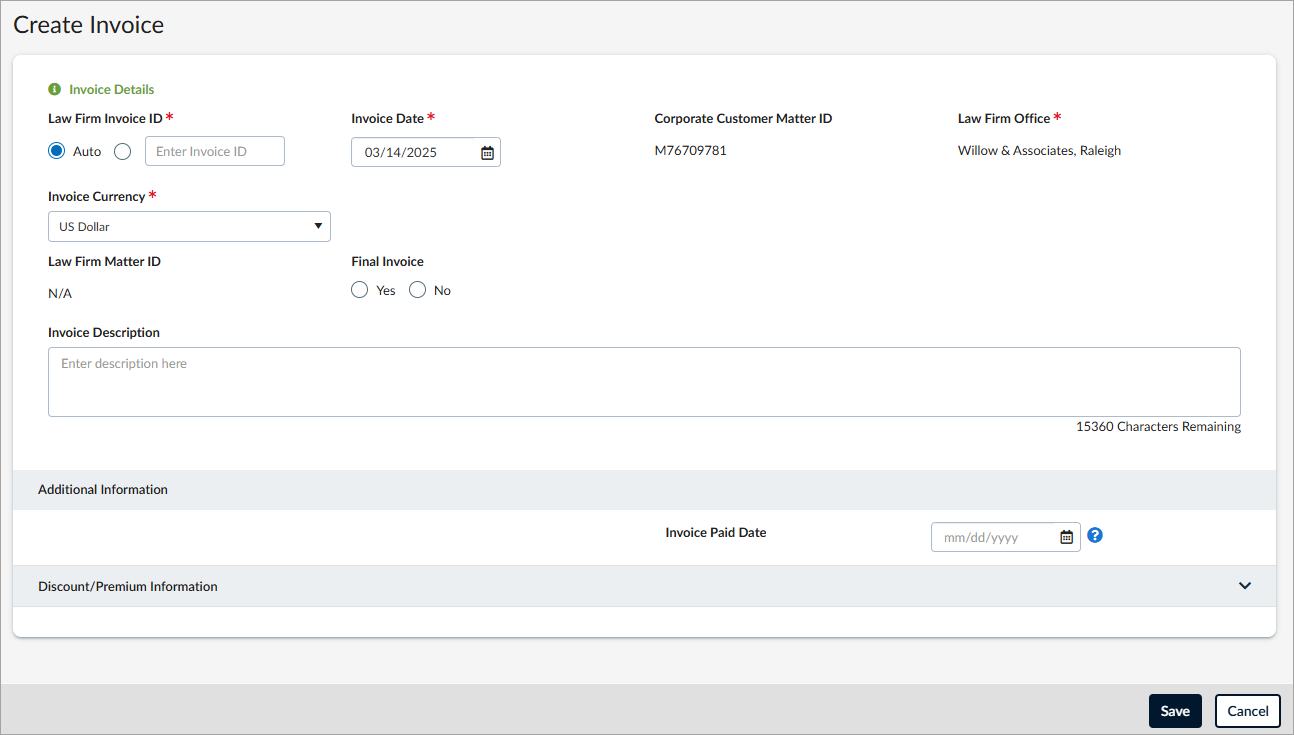This screenshot has height=735, width=1294.
Task: Choose the manual invoice ID radio button
Action: tap(122, 150)
